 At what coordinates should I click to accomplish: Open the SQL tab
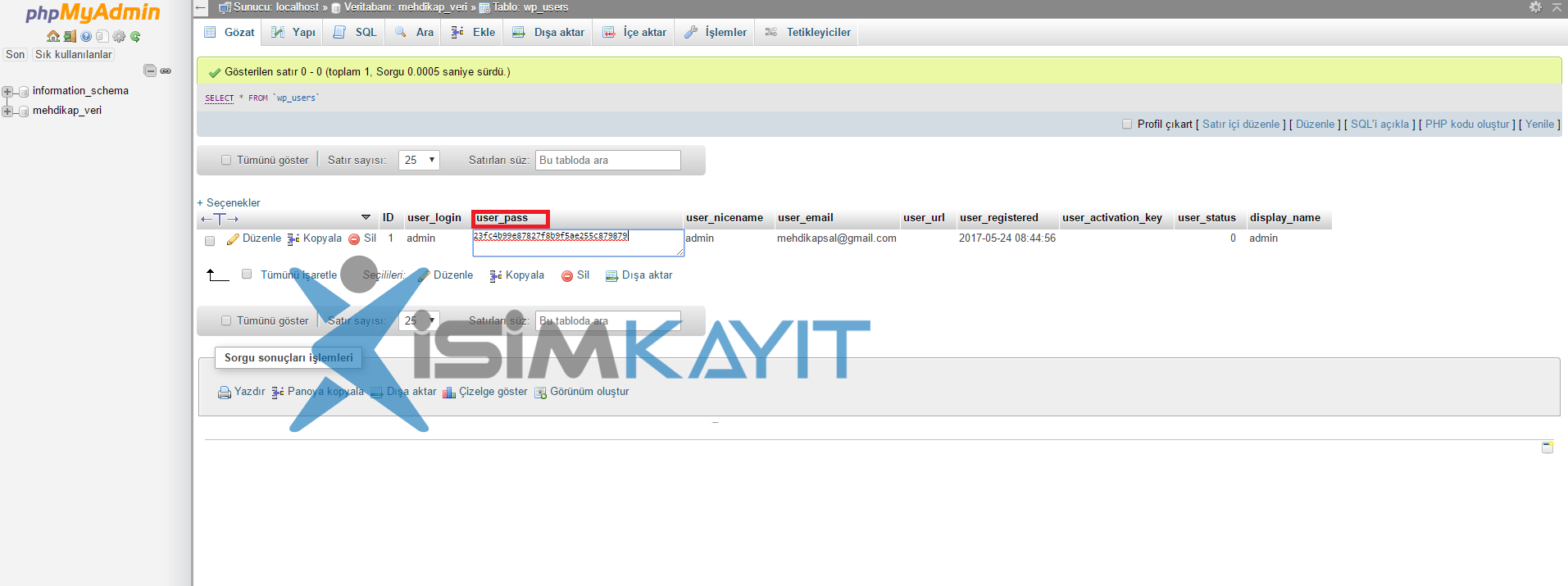click(x=355, y=32)
